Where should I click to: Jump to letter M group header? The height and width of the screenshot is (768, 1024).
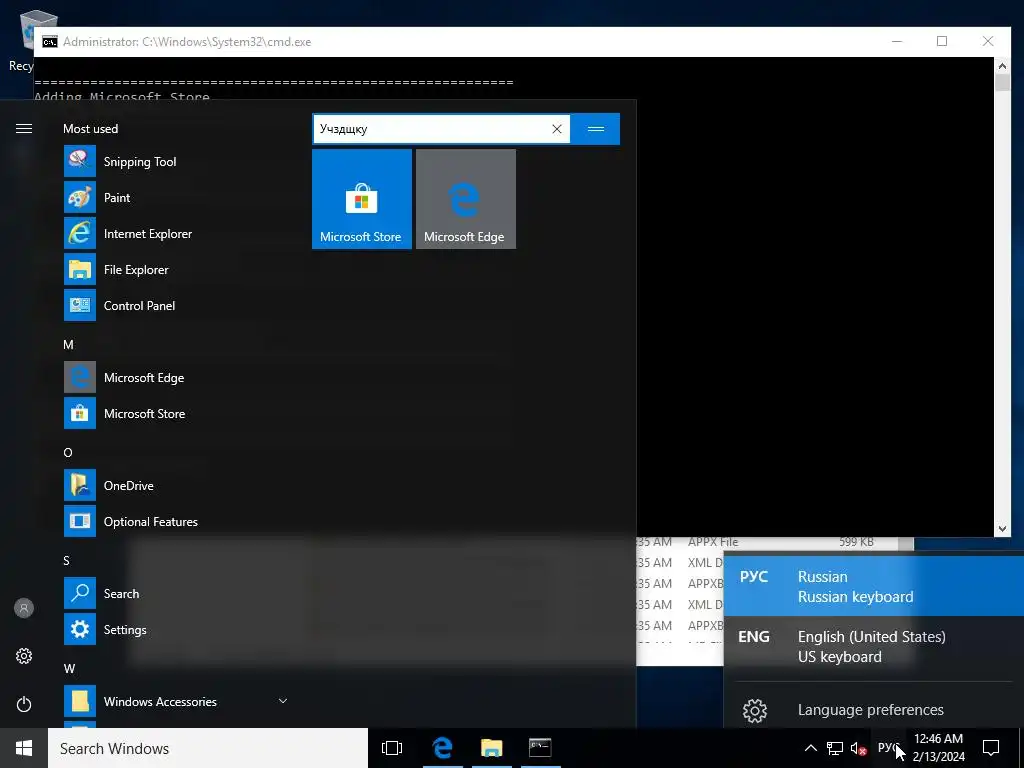pos(69,345)
